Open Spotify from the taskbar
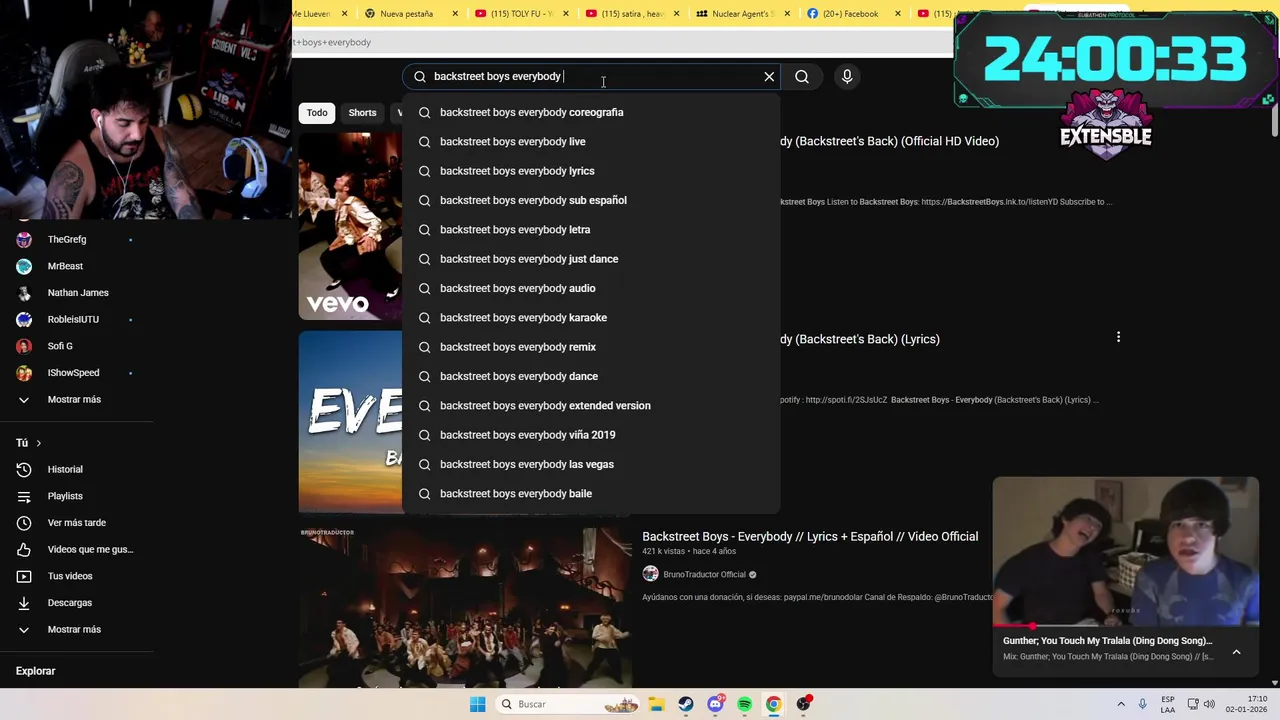This screenshot has width=1280, height=720. [744, 704]
